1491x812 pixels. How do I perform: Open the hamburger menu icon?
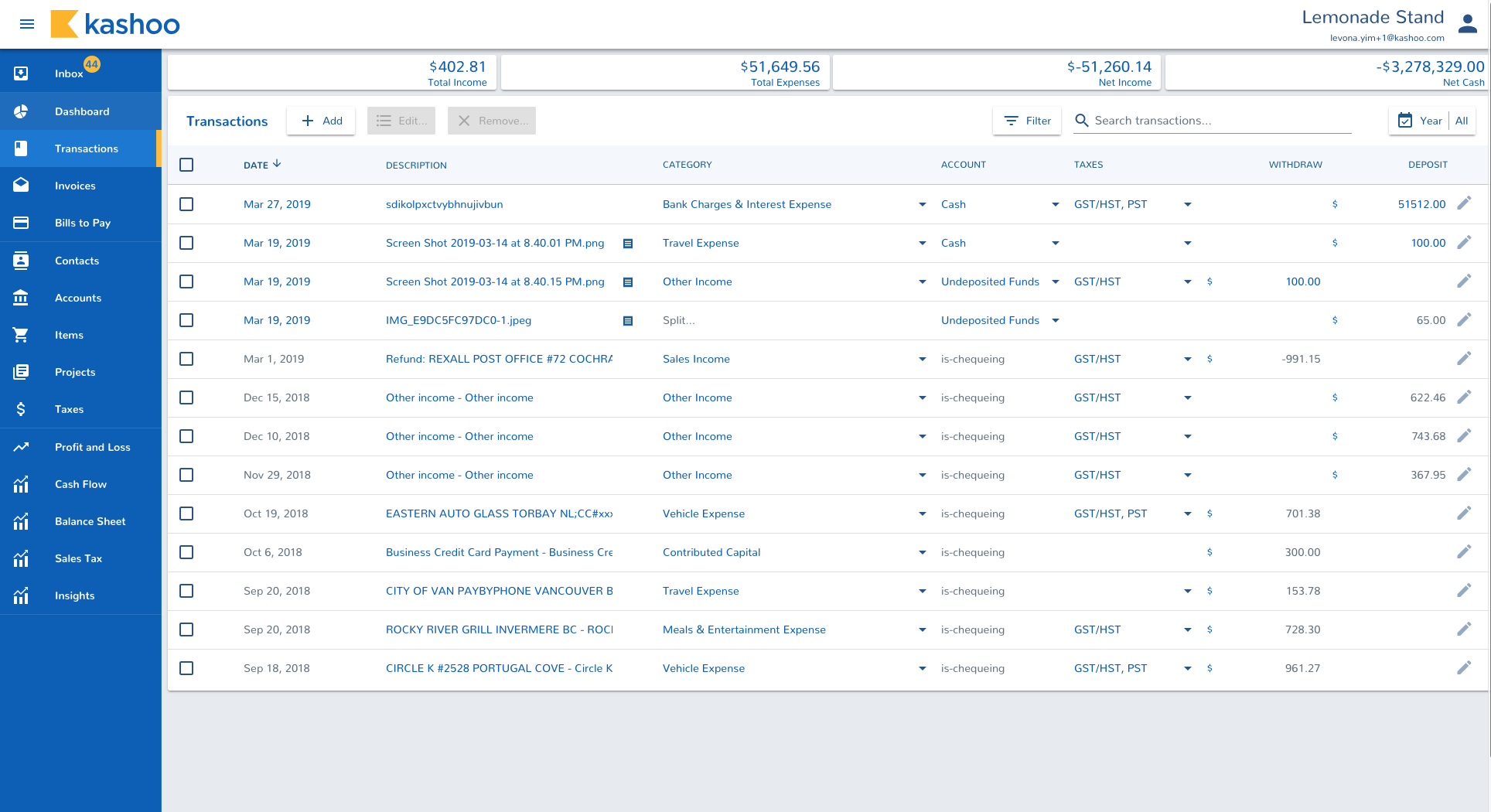point(27,24)
